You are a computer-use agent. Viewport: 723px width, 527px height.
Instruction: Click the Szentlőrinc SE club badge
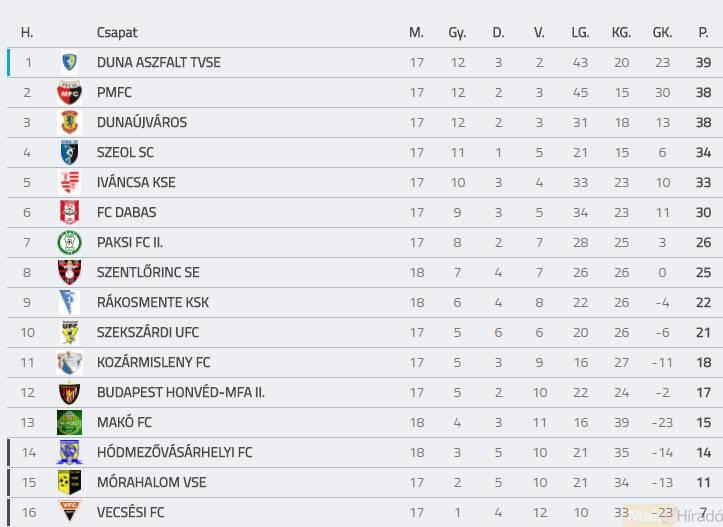coord(69,272)
